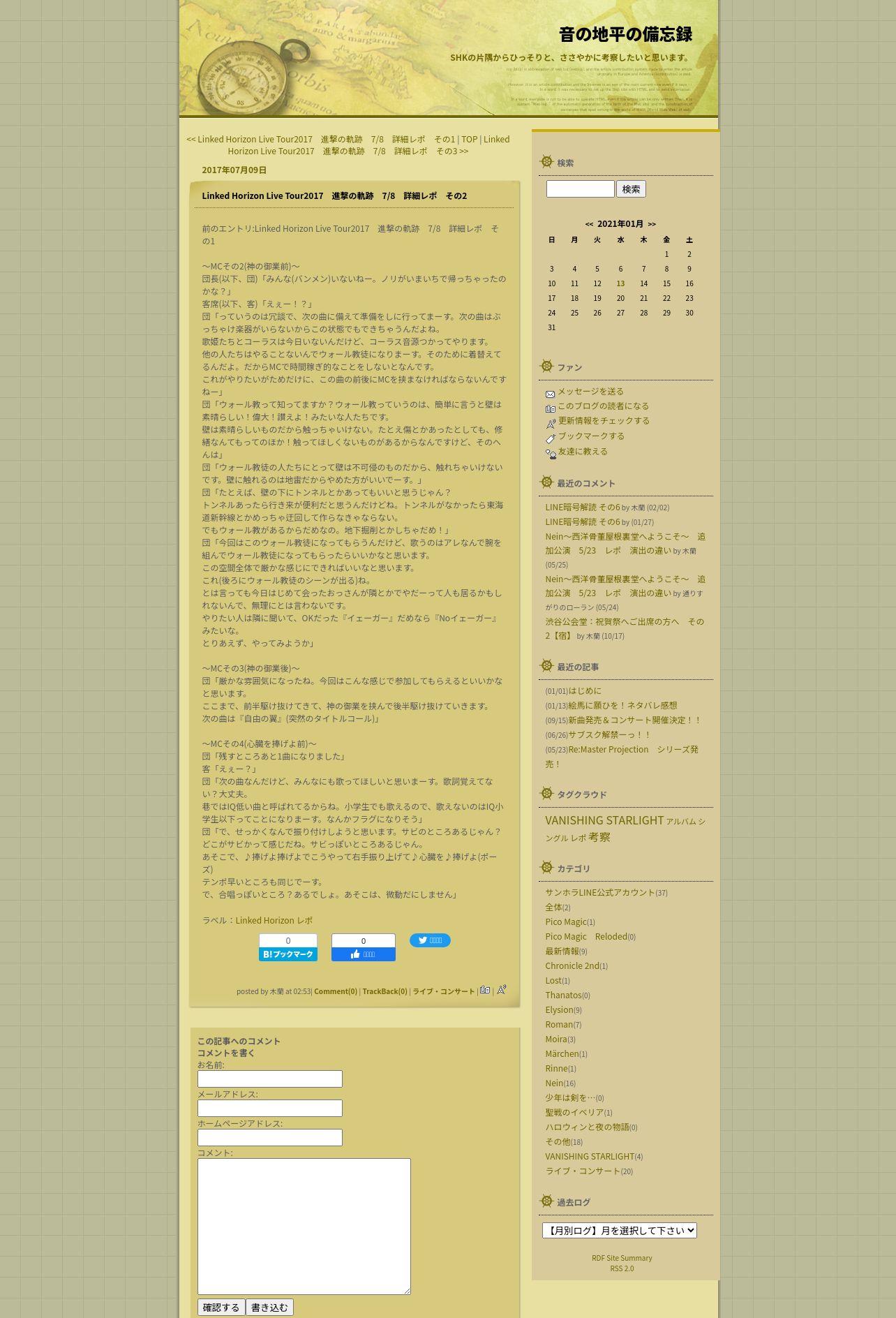Open the 月別ログ month selection dropdown

point(620,1230)
